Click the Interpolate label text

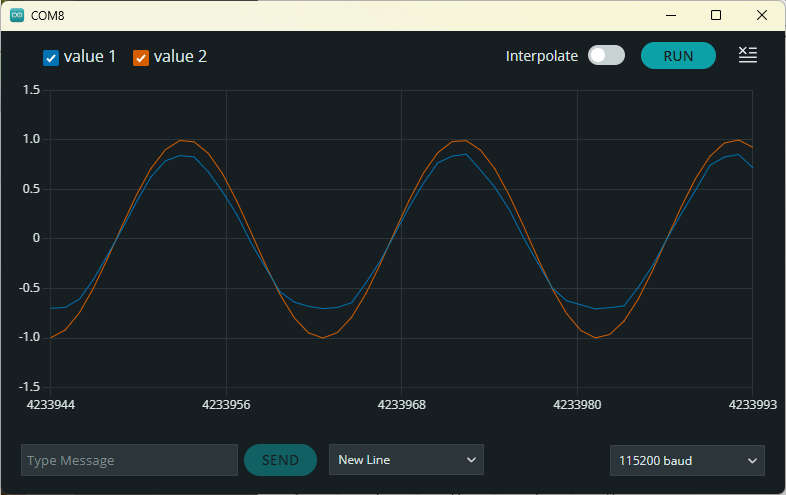coord(542,56)
